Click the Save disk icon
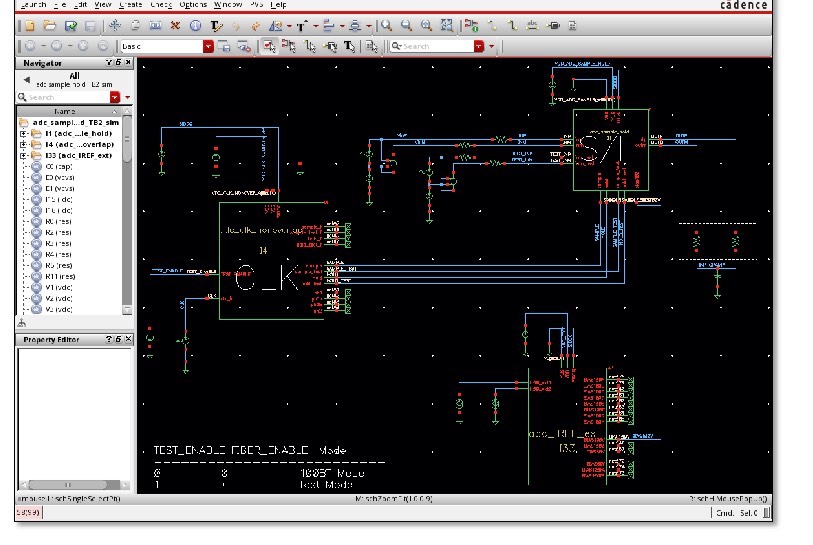813x545 pixels. coord(90,25)
